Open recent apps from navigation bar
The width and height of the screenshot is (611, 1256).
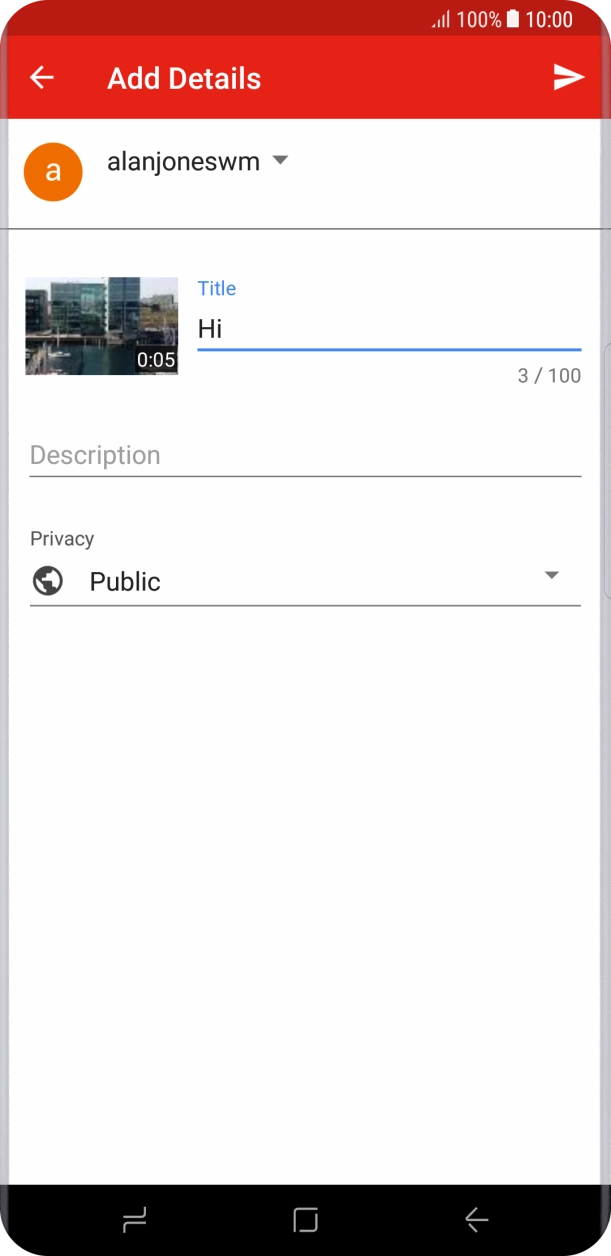[135, 1218]
